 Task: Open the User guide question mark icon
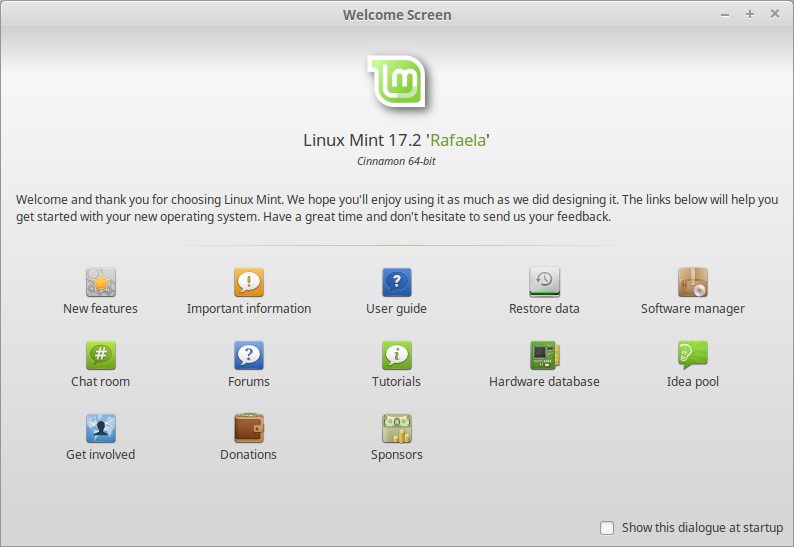click(396, 282)
